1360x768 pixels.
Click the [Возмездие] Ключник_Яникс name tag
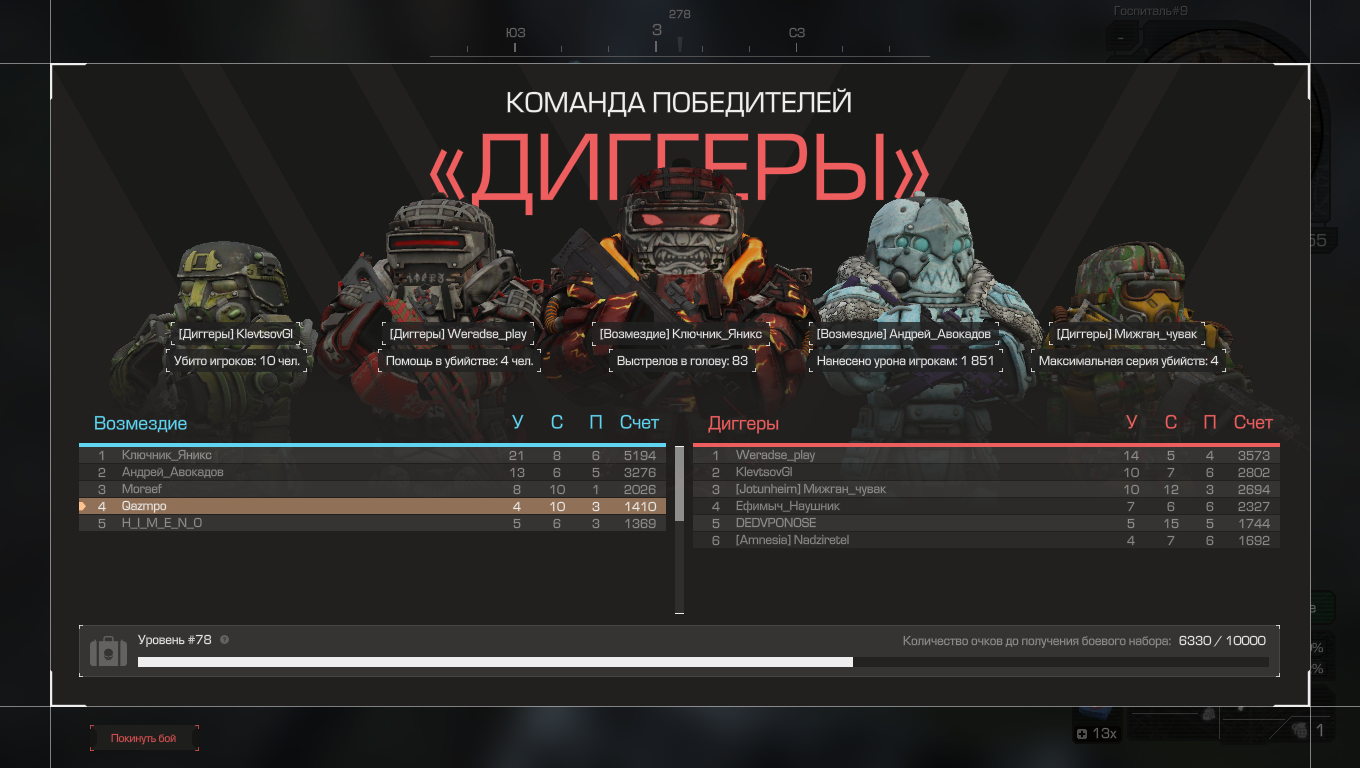coord(680,333)
